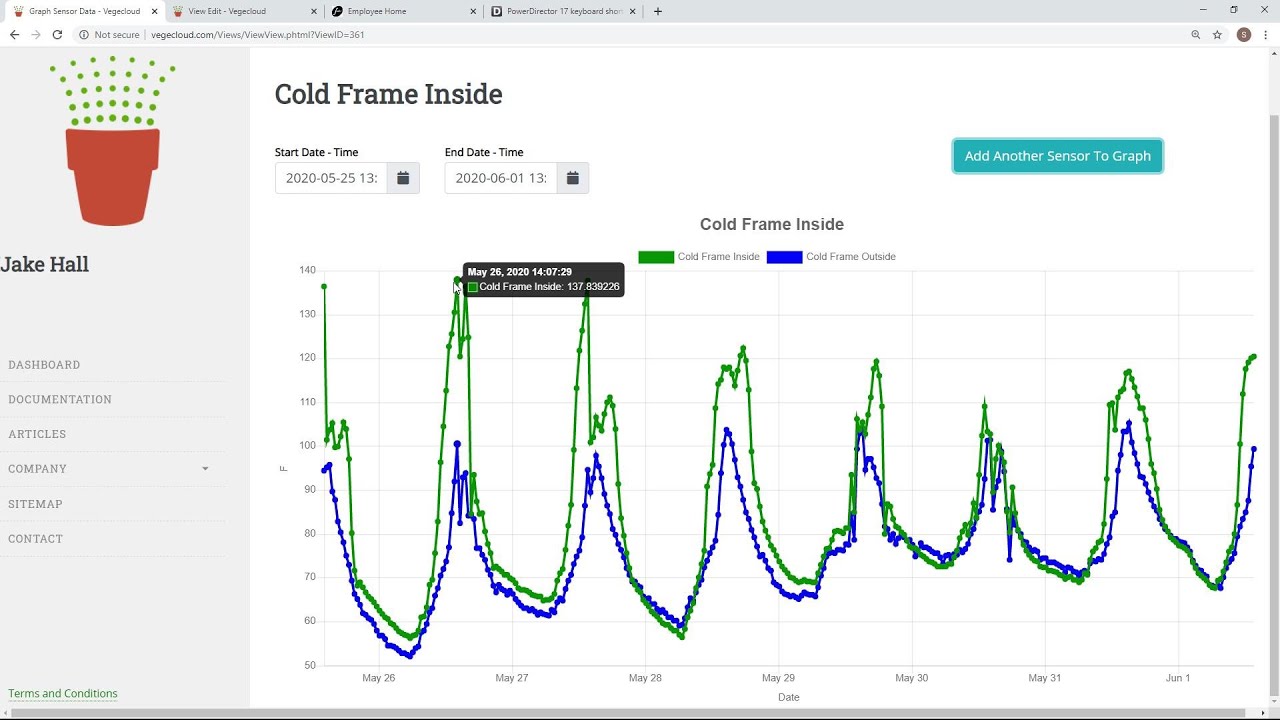Close the Employee Home tab
This screenshot has width=1280, height=720.
(472, 11)
